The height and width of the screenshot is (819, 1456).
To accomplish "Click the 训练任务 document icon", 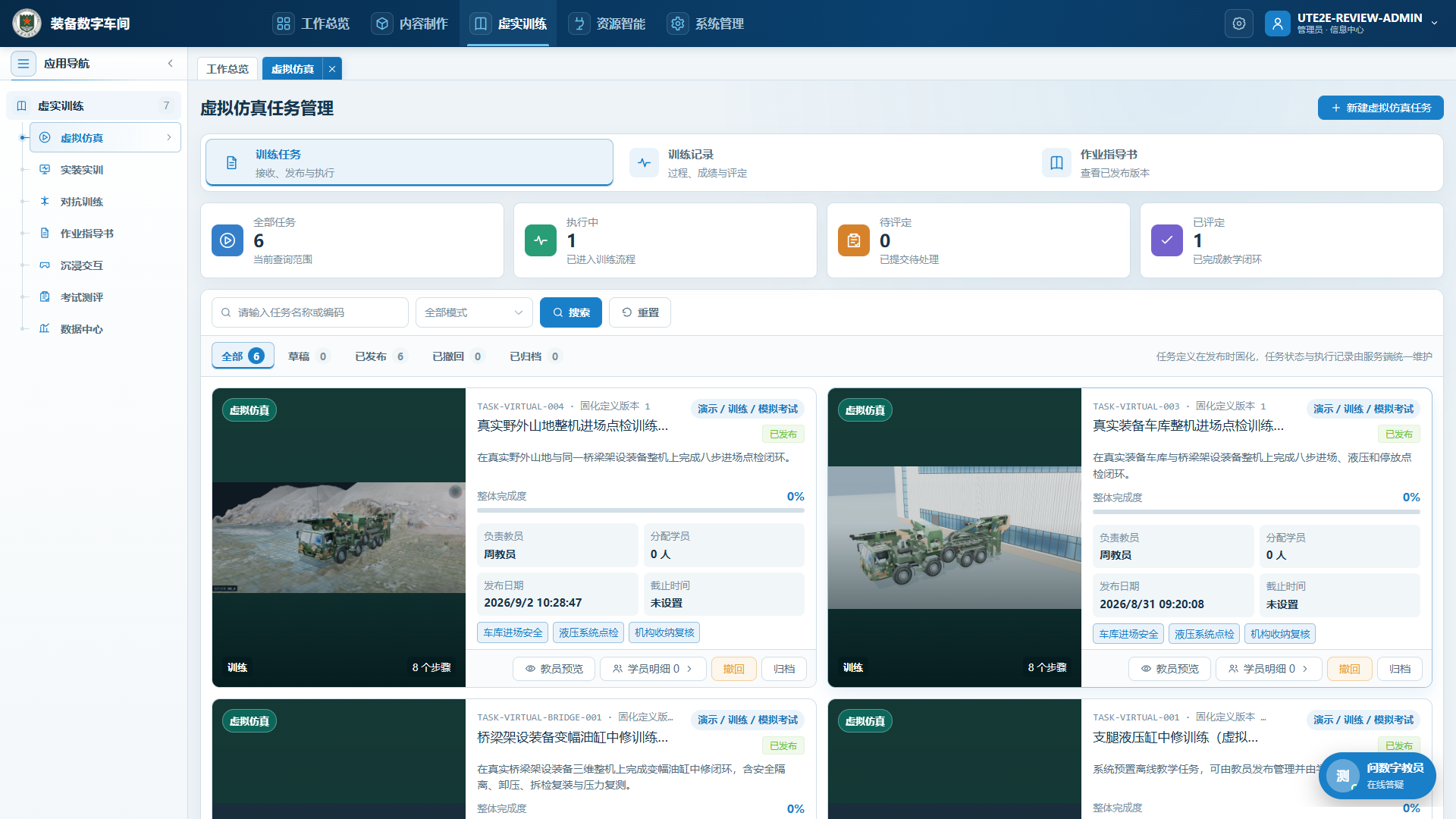I will click(x=232, y=163).
